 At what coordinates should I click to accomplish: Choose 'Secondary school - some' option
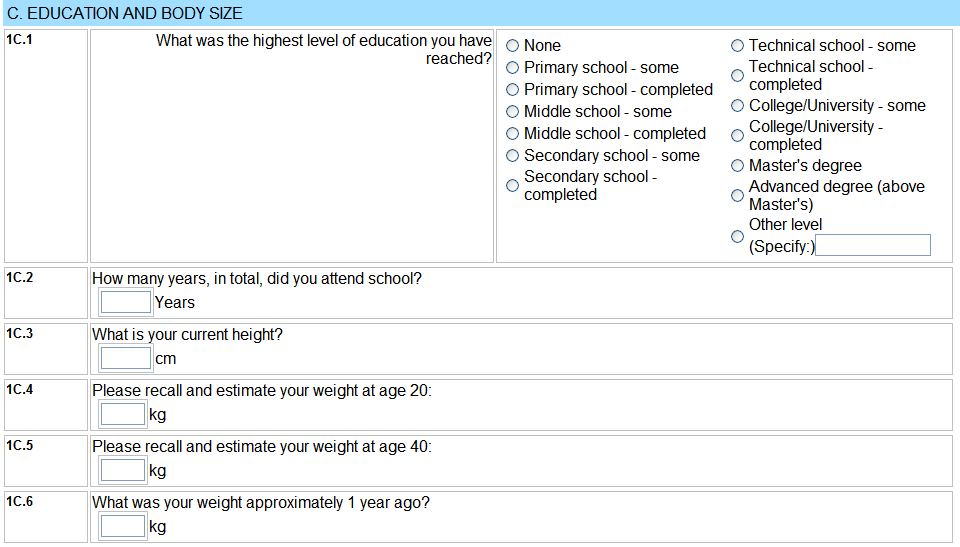(513, 156)
